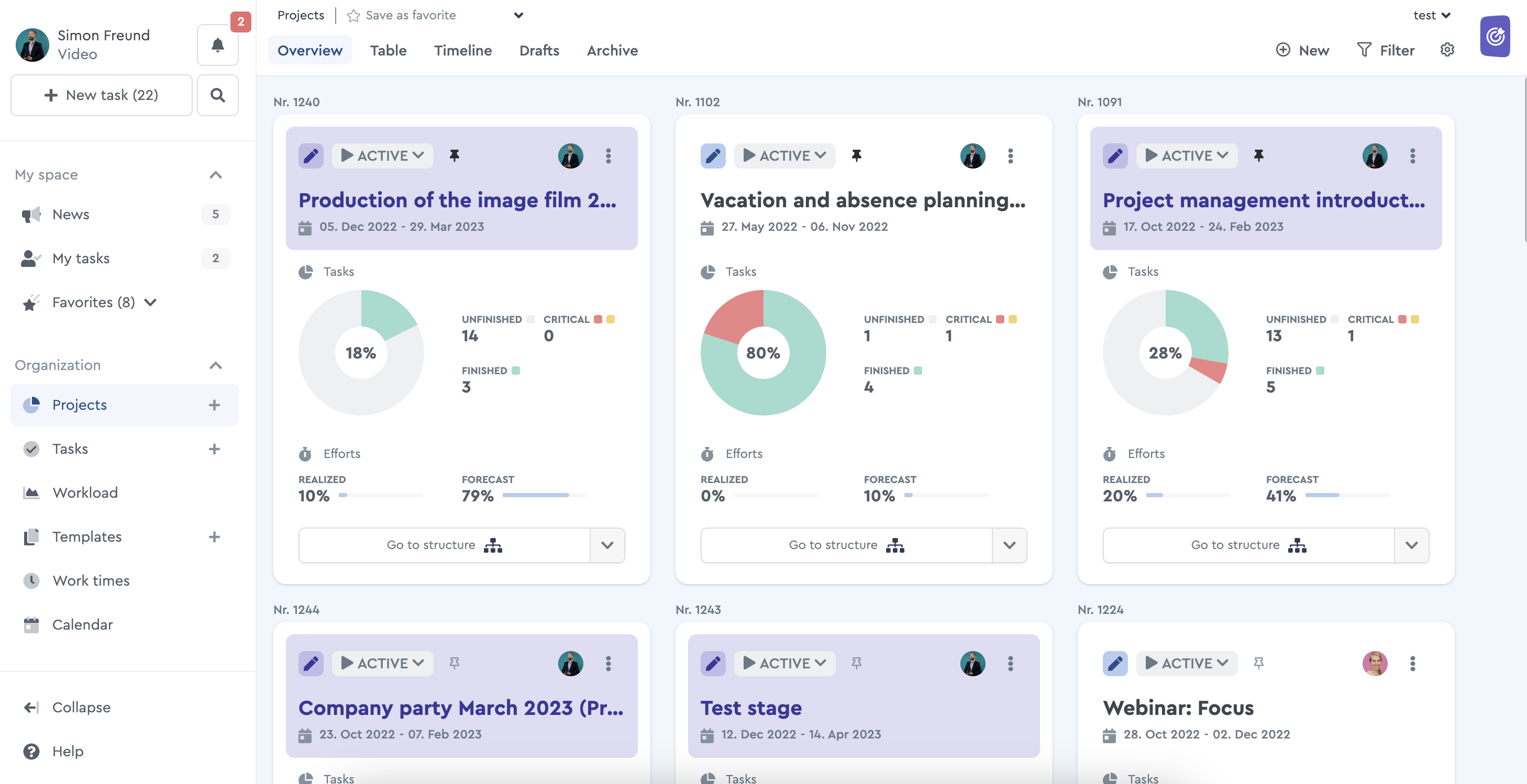
Task: Open ACTIVE status dropdown on Production of image film
Action: (382, 156)
